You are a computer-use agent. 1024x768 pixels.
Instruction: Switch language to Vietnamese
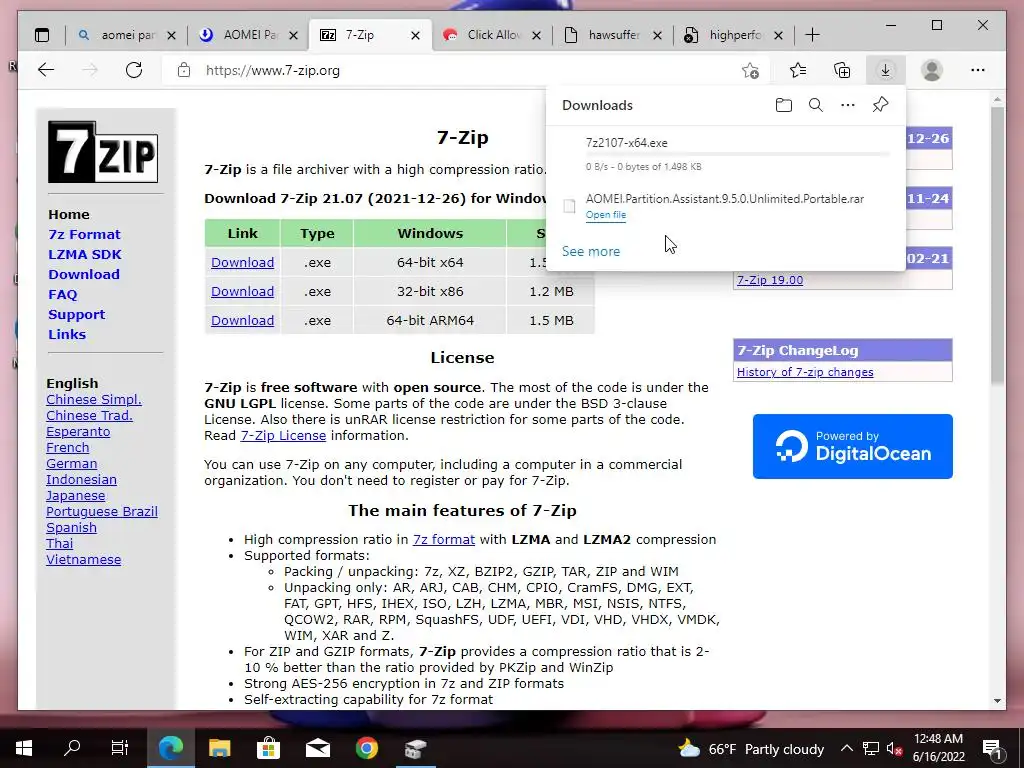(83, 560)
